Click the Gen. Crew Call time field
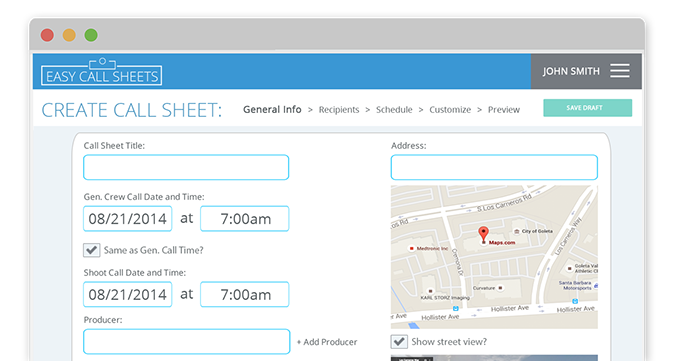 click(x=245, y=219)
